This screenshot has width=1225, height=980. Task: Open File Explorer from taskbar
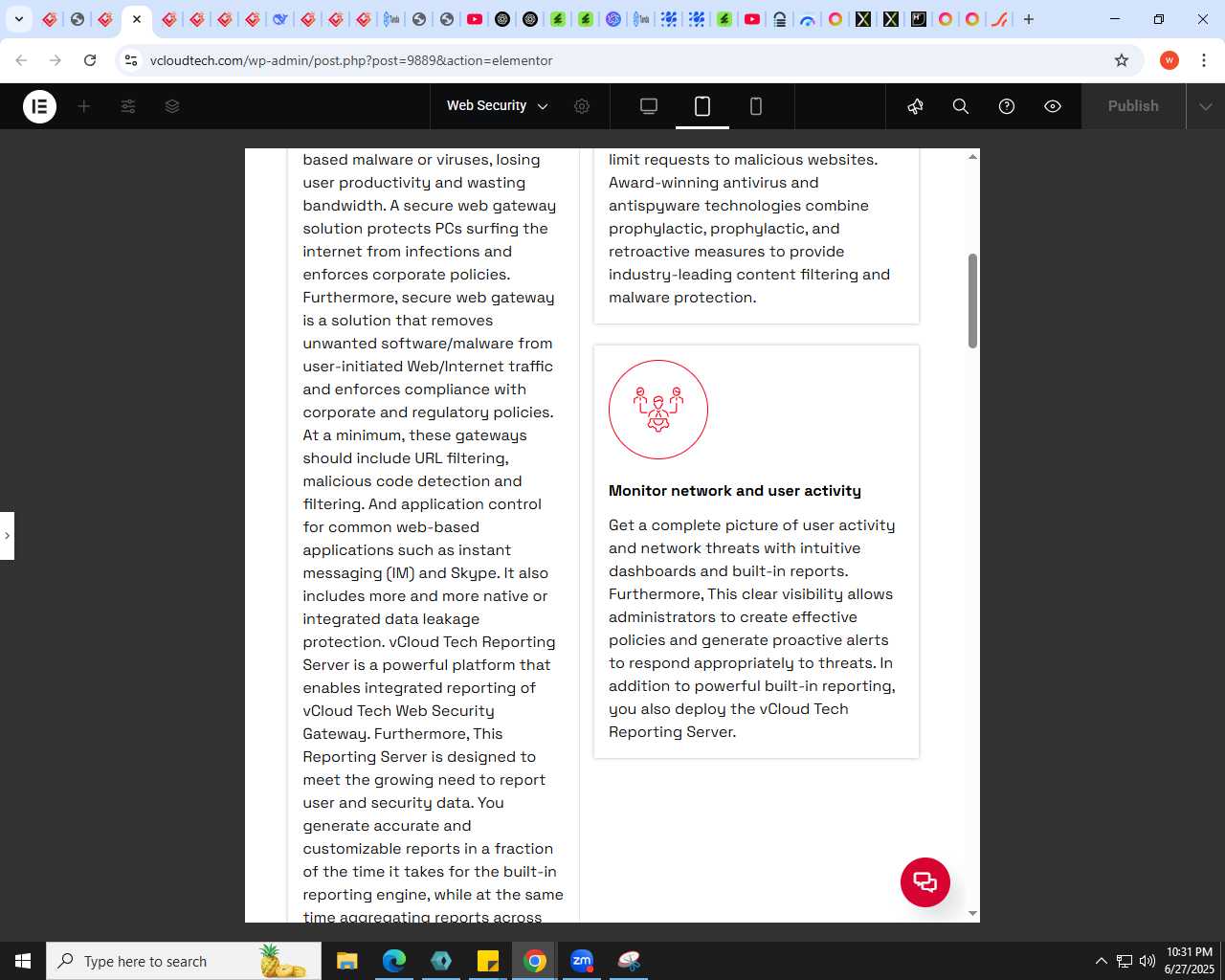click(x=347, y=961)
